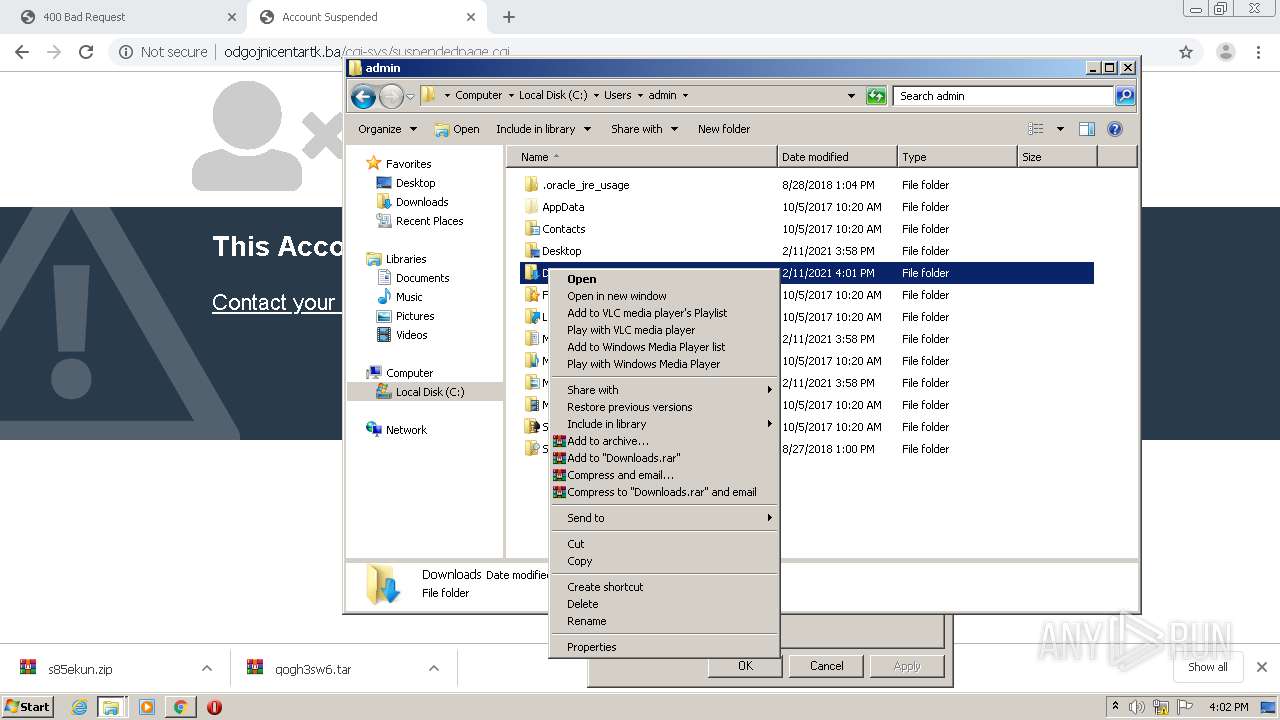
Task: Open Pictures library in the sidebar
Action: [x=414, y=316]
